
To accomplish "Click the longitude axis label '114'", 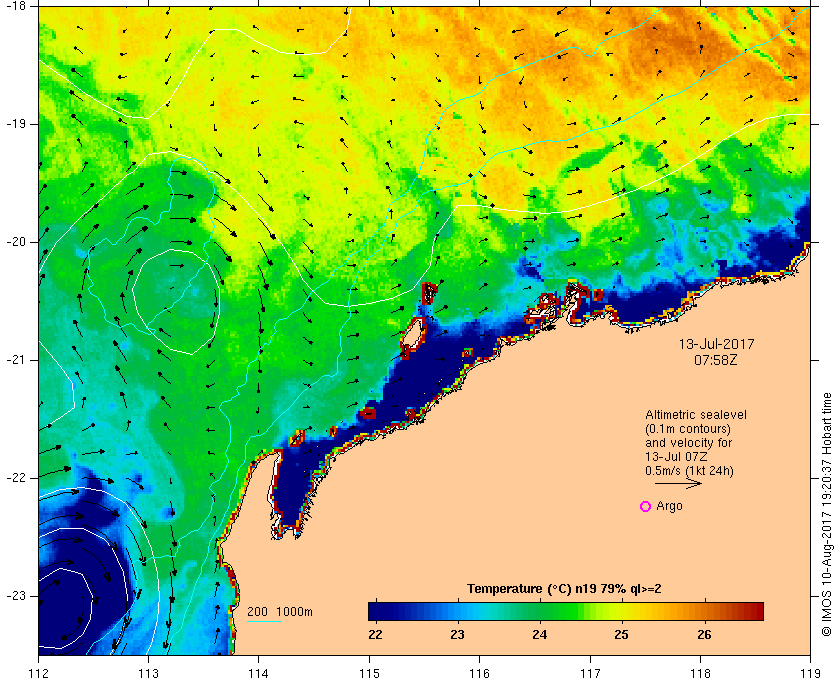I will click(x=259, y=672).
